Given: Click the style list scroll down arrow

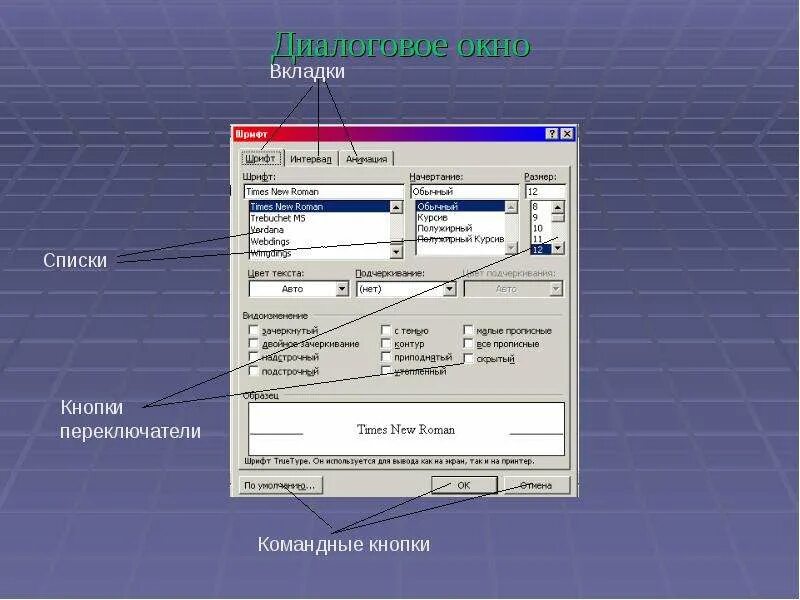Looking at the screenshot, I should click(x=511, y=248).
